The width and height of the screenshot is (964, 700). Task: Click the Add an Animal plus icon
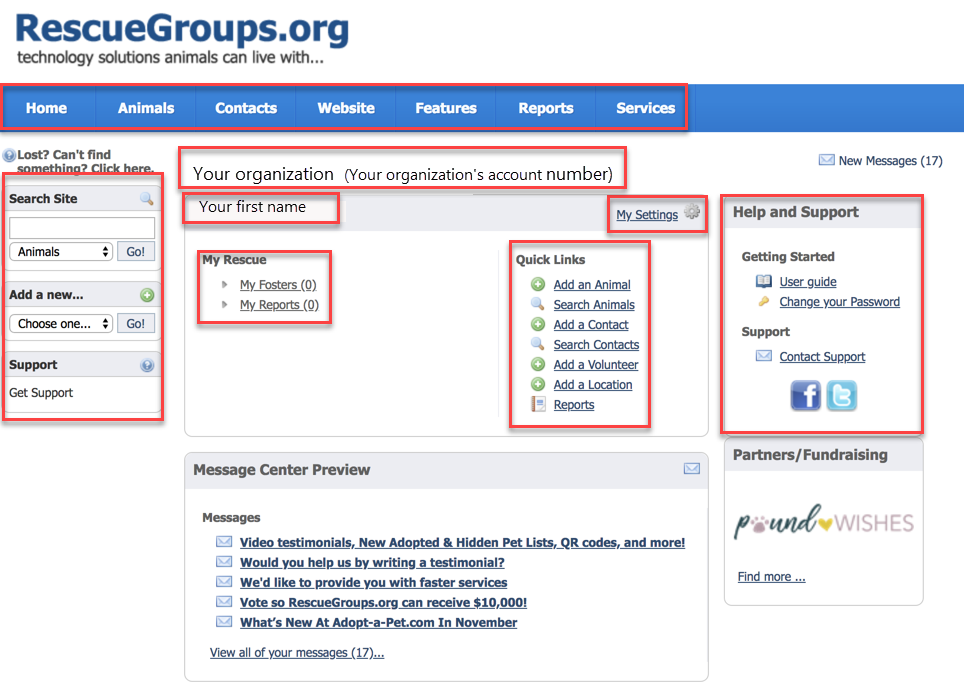coord(538,284)
